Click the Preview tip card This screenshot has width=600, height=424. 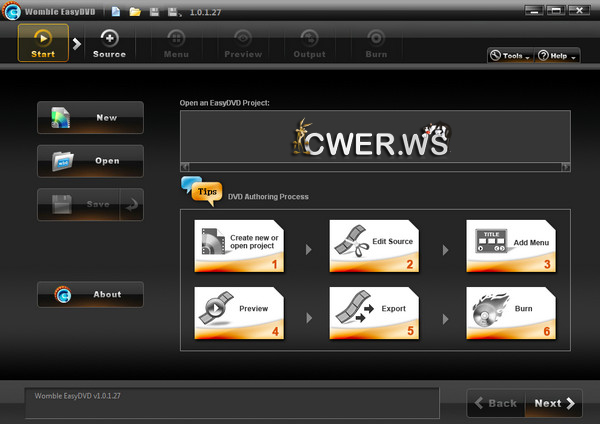point(239,314)
